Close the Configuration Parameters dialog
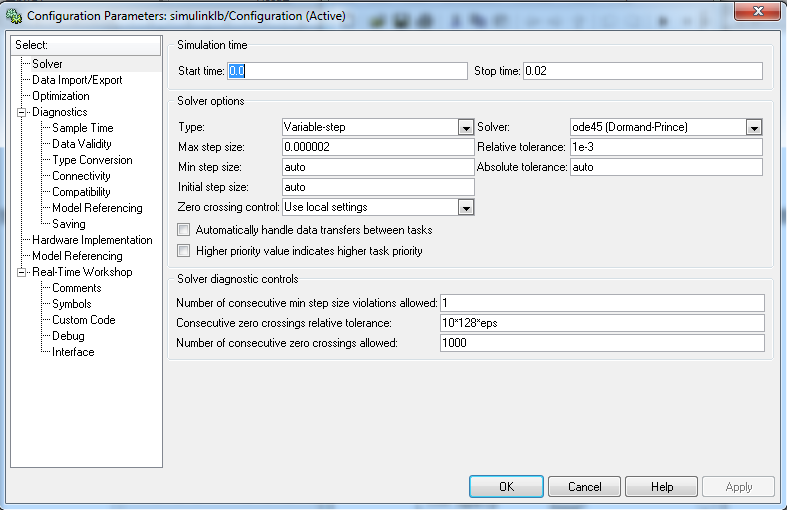The width and height of the screenshot is (787, 510). (758, 11)
